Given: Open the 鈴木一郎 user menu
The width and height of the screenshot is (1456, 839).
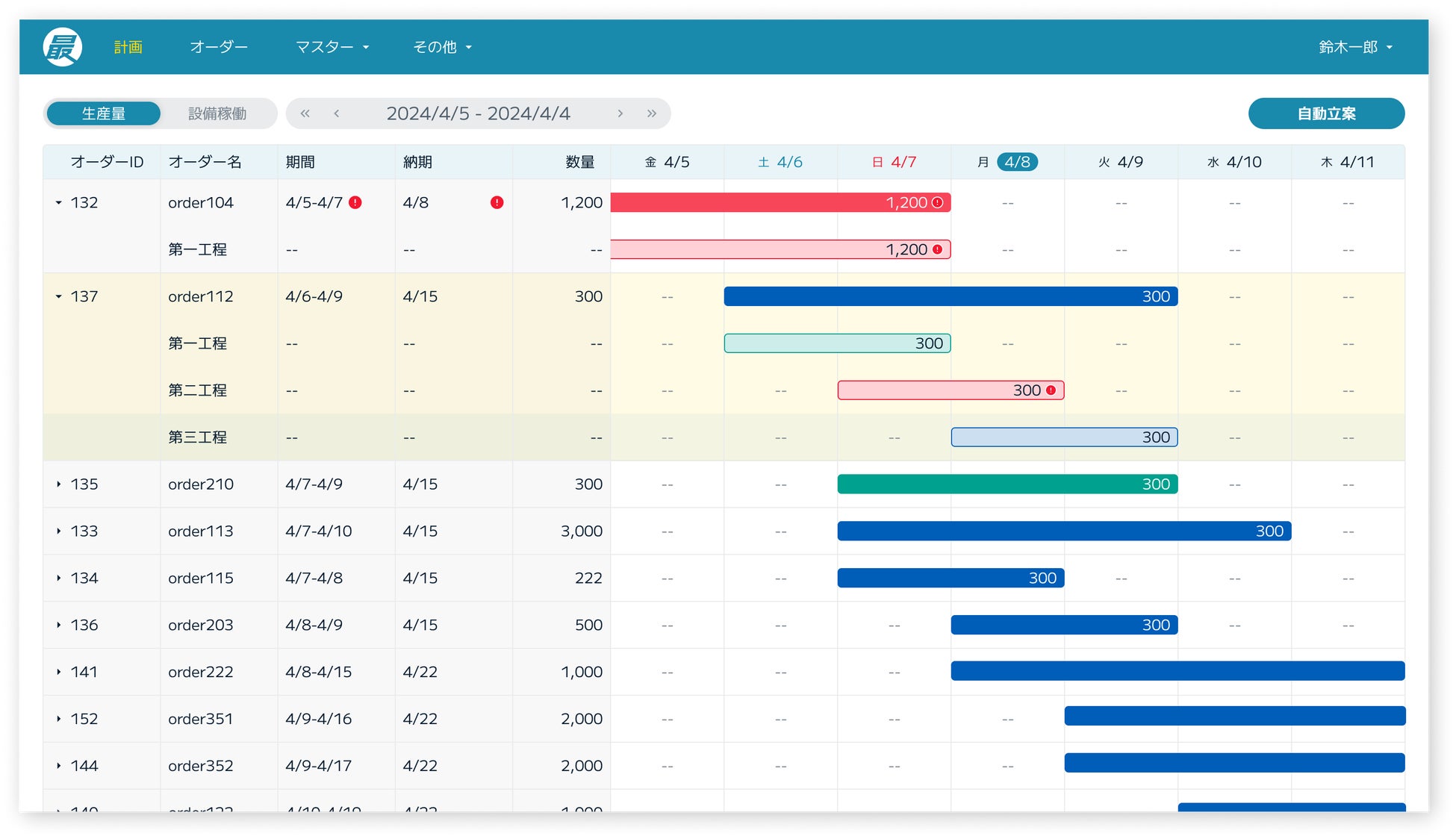Looking at the screenshot, I should (1355, 47).
